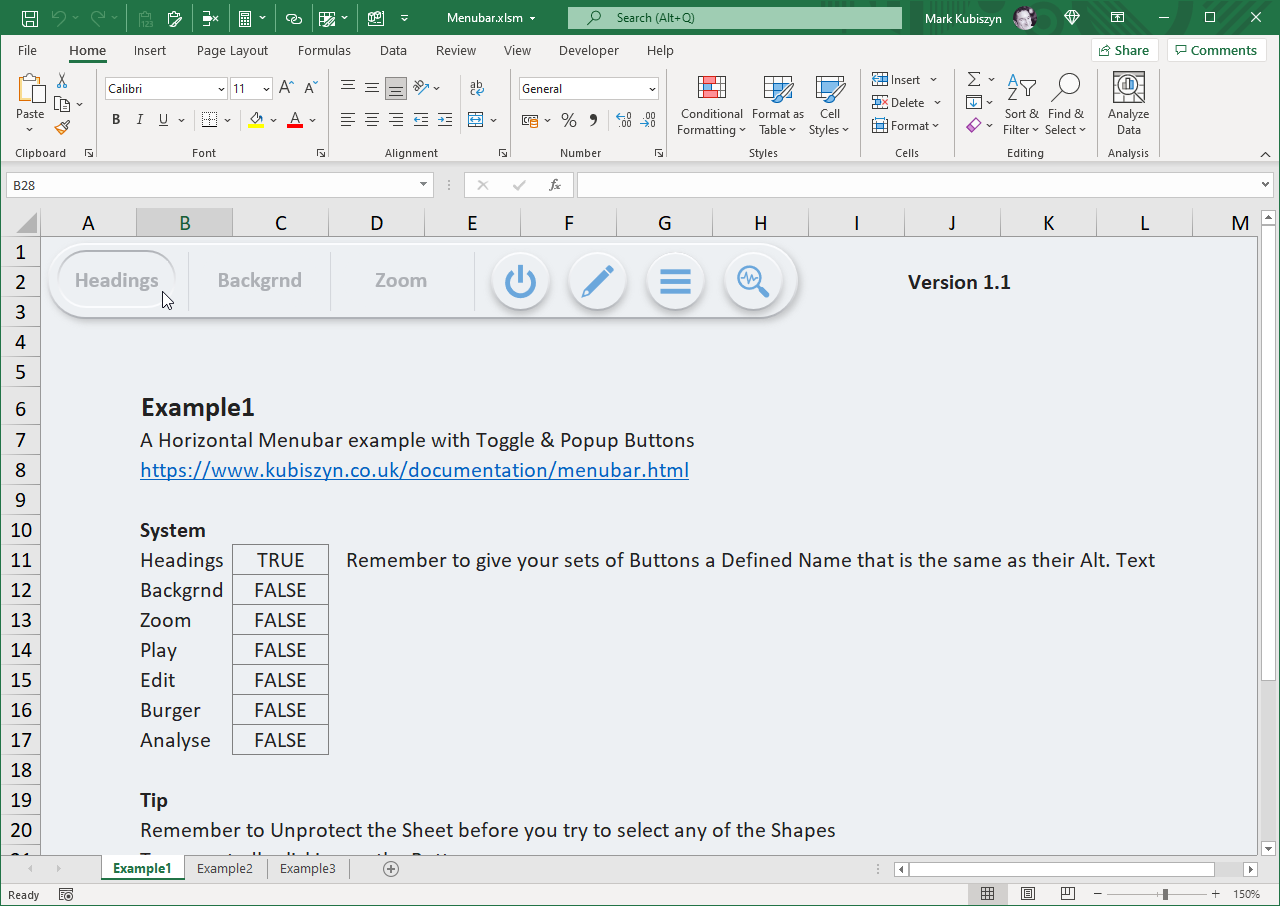Expand the font name Calibri dropdown
Image resolution: width=1280 pixels, height=906 pixels.
[x=221, y=89]
